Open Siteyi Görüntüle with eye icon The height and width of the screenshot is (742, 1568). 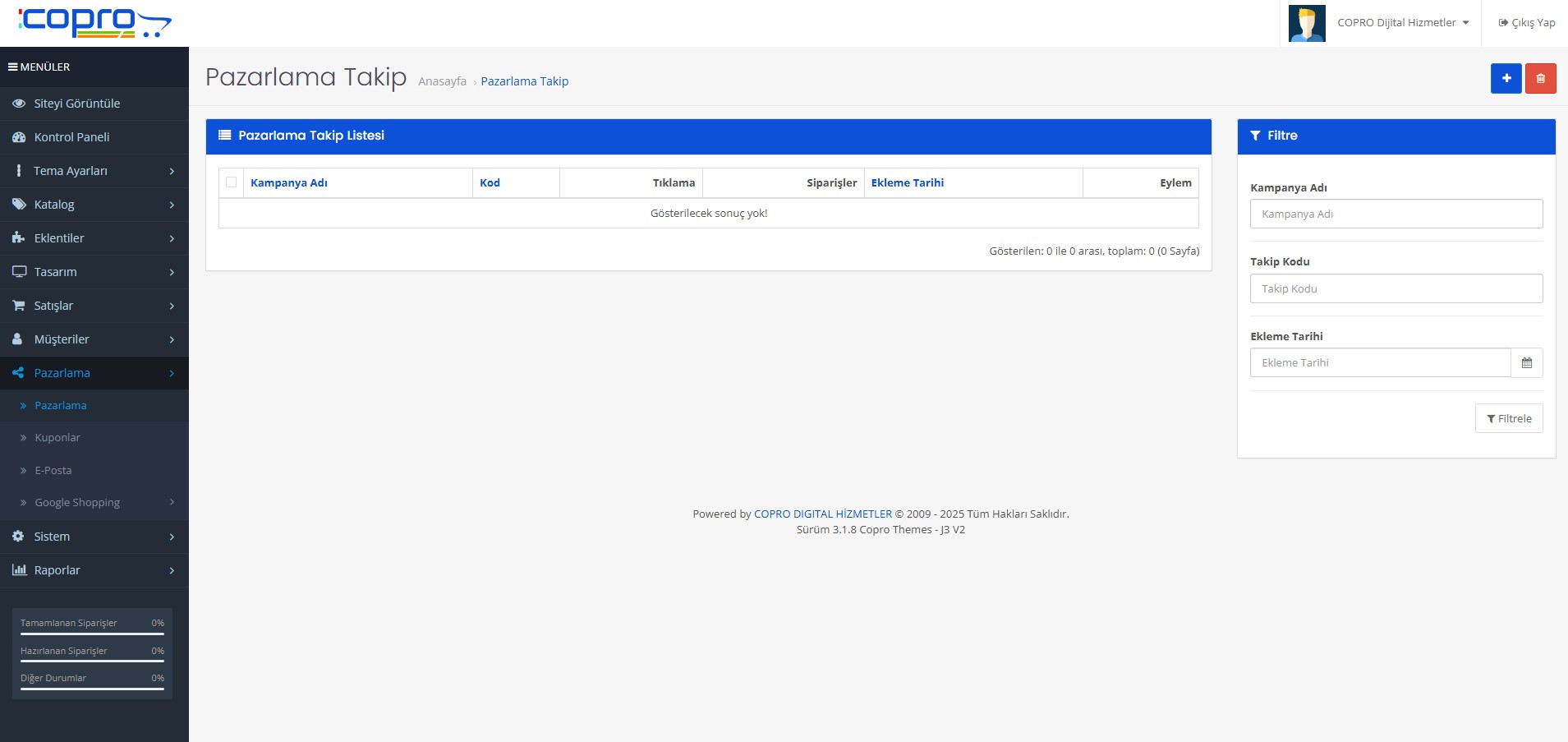[x=76, y=104]
